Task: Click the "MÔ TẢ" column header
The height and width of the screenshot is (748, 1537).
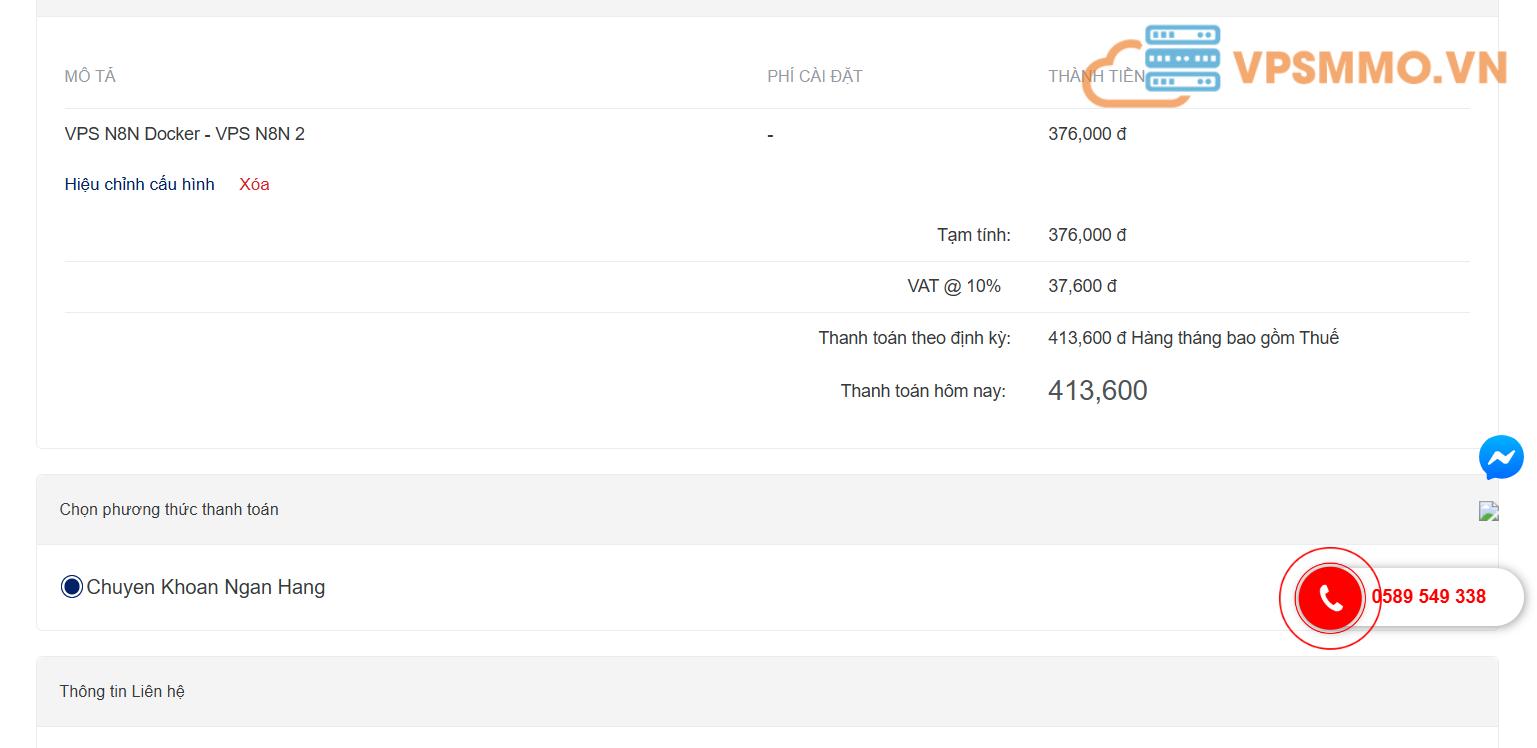Action: [x=90, y=77]
